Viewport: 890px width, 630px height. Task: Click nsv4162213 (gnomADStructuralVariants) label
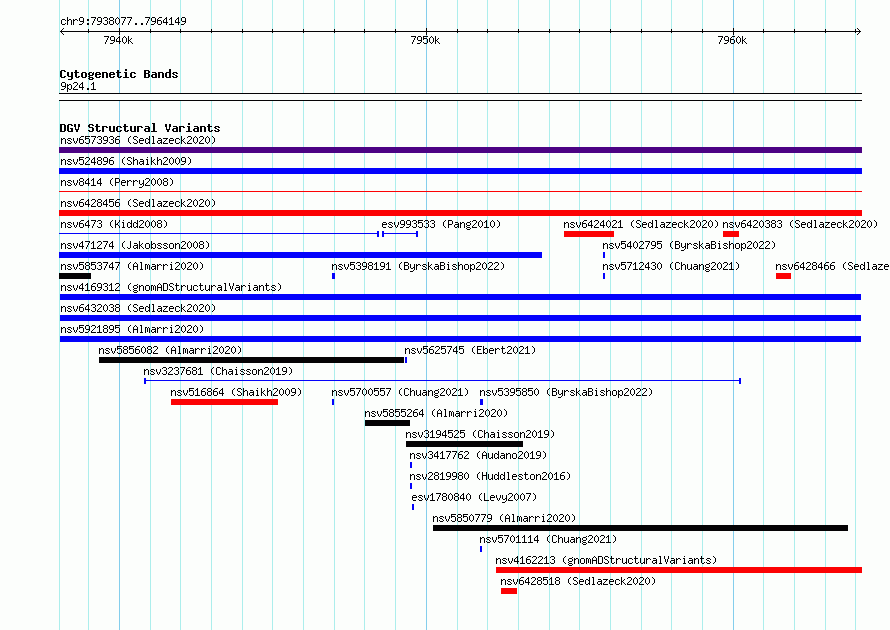click(x=606, y=560)
